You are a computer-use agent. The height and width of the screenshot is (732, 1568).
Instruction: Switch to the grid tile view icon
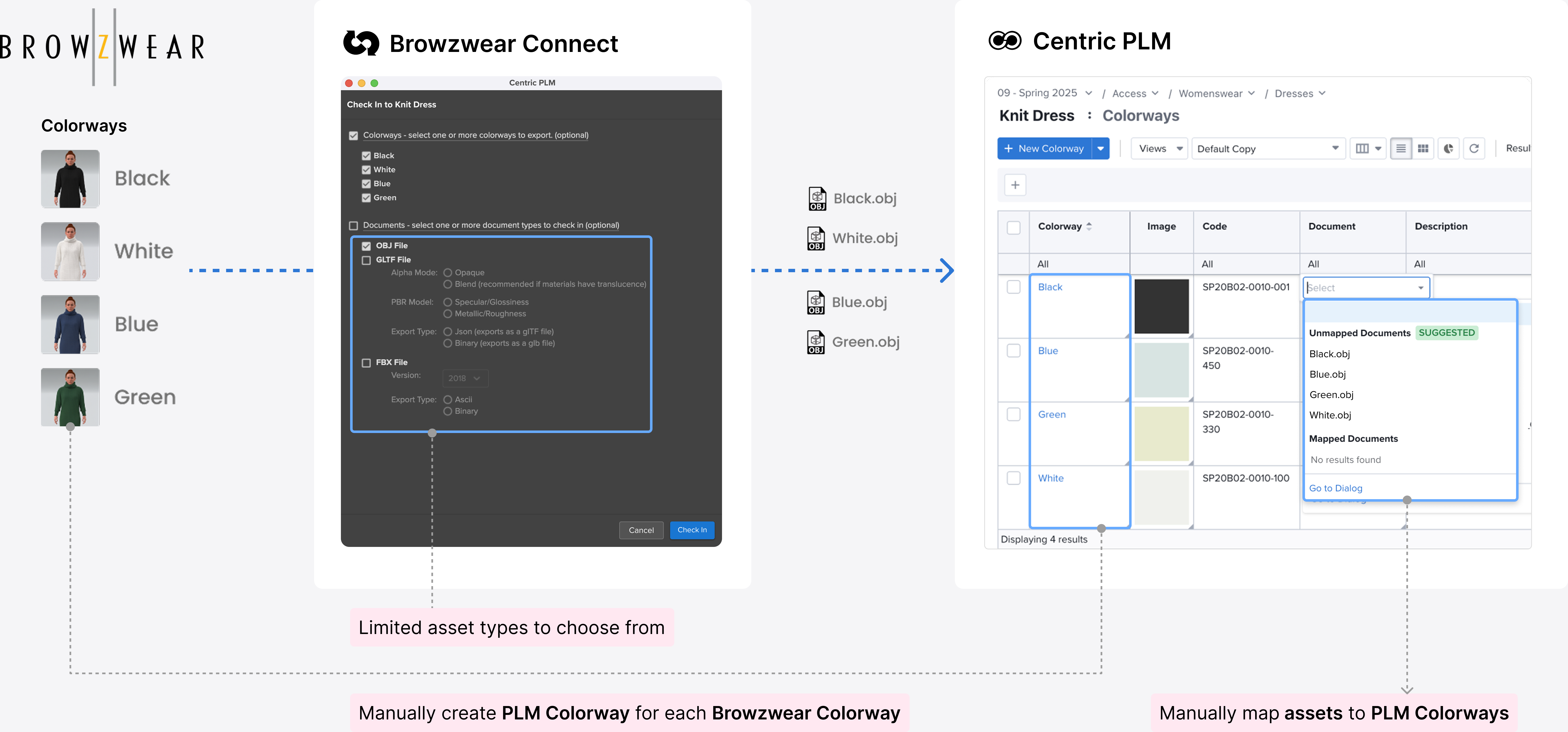[x=1423, y=148]
